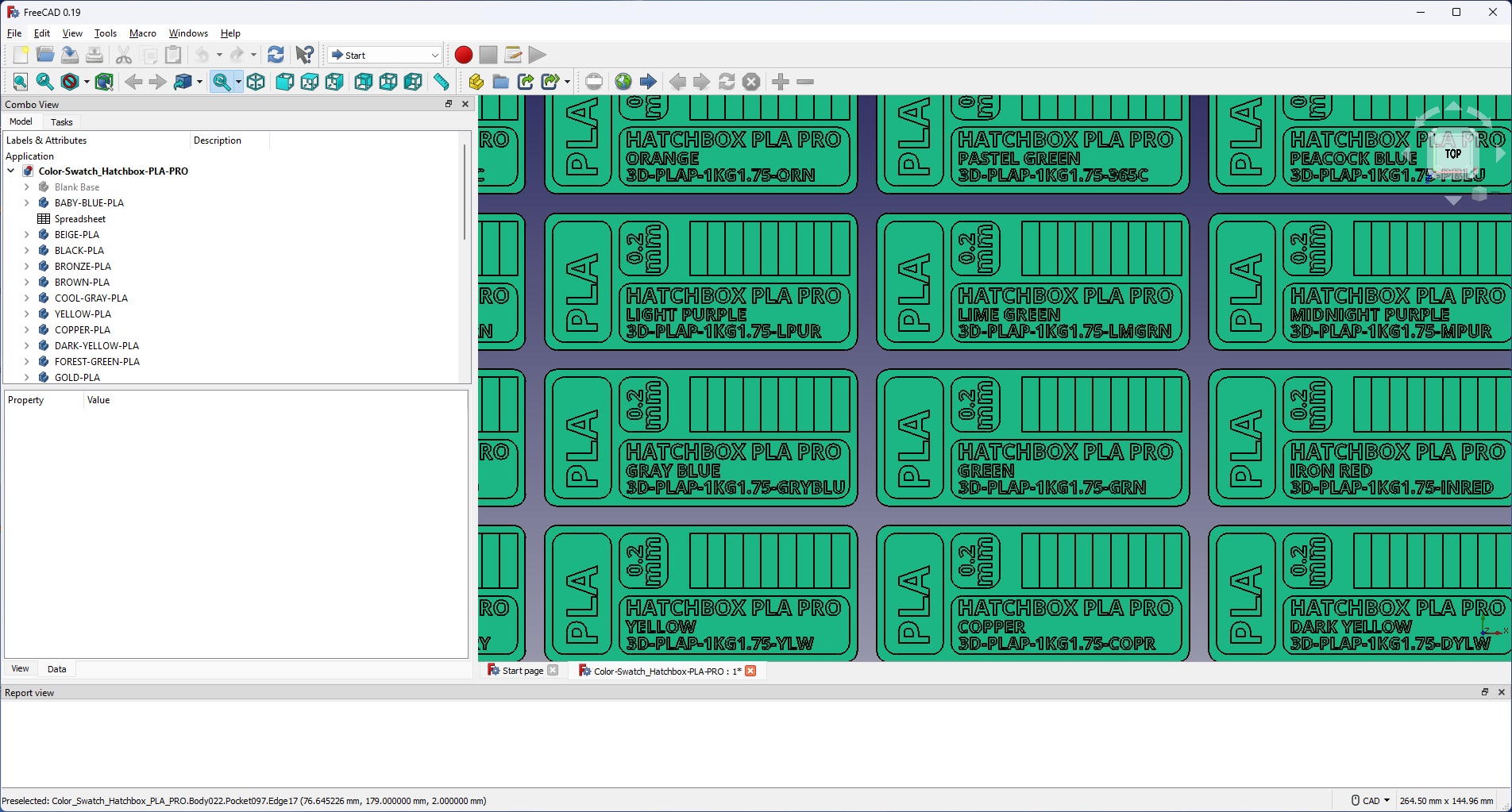The image size is (1512, 812).
Task: Create a new document with the New icon
Action: tap(21, 55)
